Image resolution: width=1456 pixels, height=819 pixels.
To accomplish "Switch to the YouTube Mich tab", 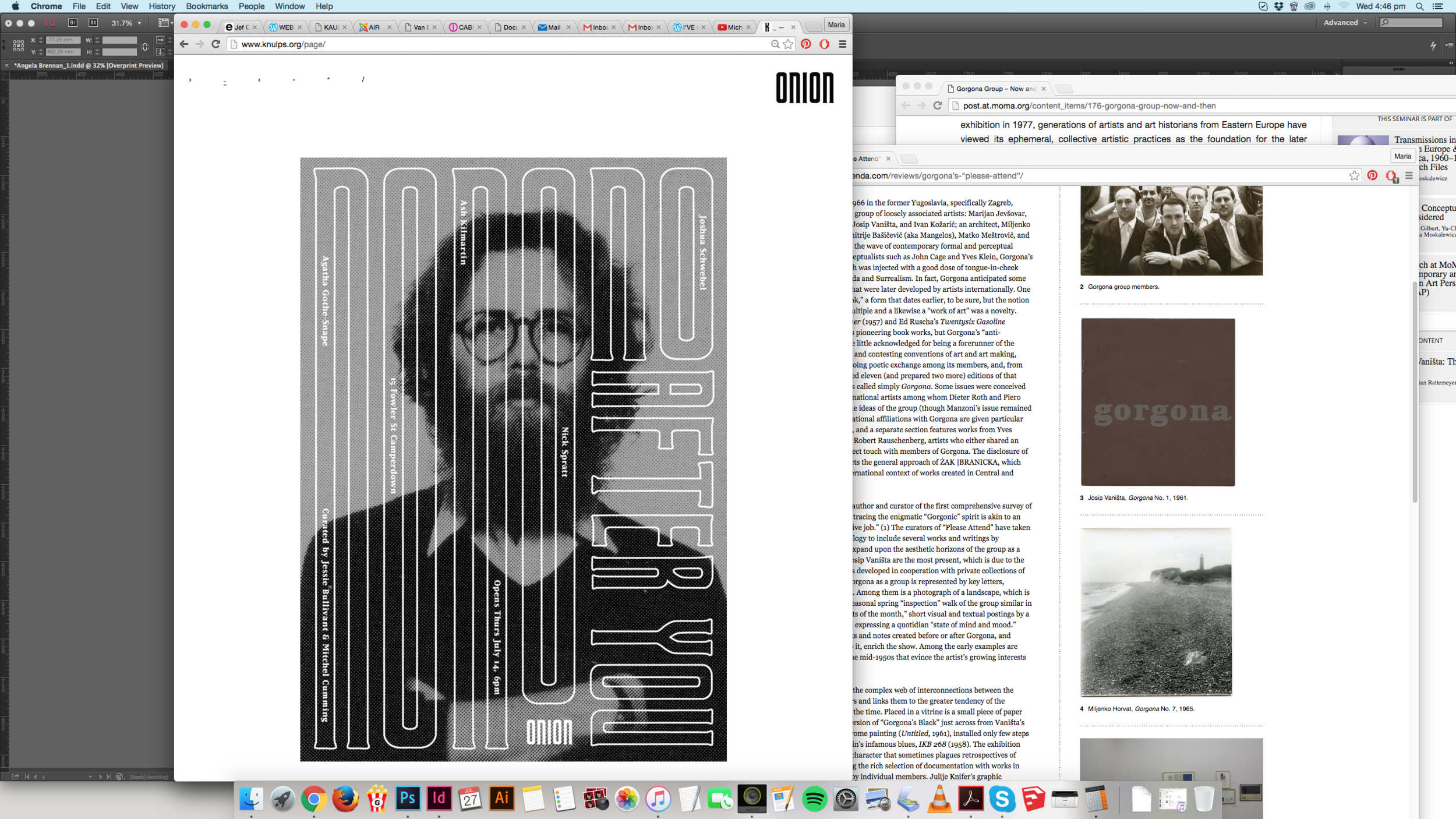I will click(734, 27).
